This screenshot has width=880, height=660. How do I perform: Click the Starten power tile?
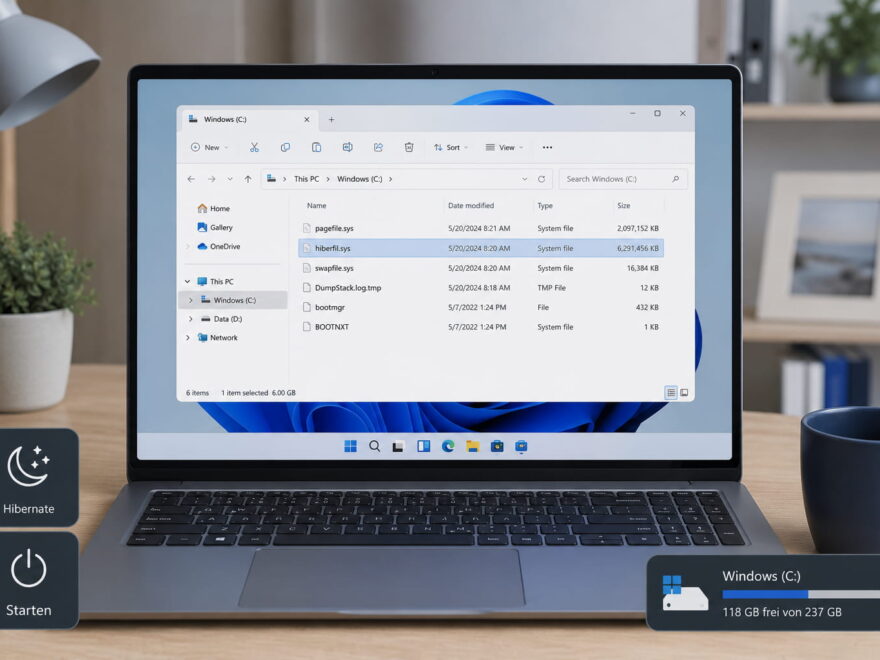click(38, 581)
